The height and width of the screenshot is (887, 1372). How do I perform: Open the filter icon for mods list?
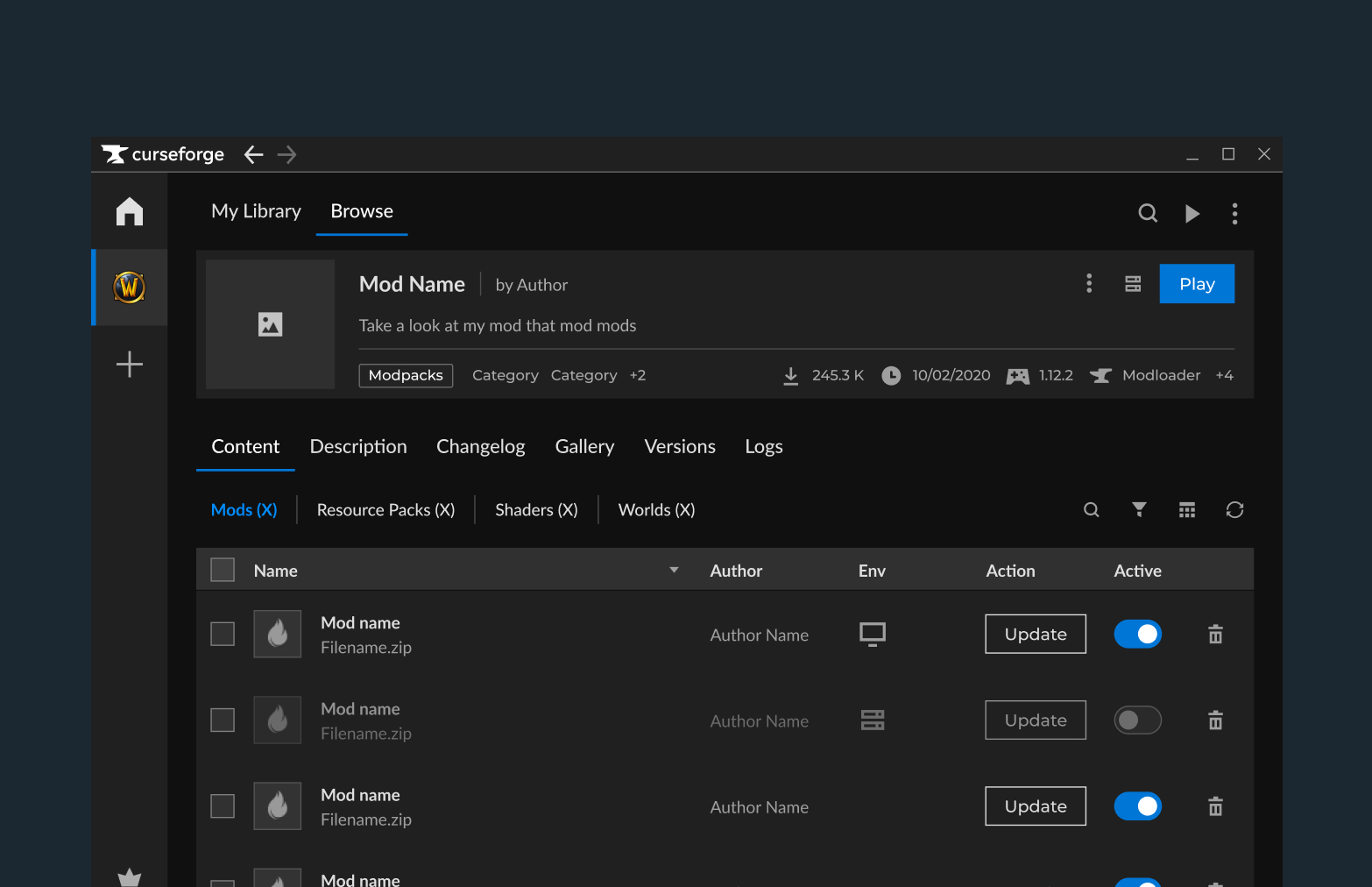click(x=1139, y=510)
